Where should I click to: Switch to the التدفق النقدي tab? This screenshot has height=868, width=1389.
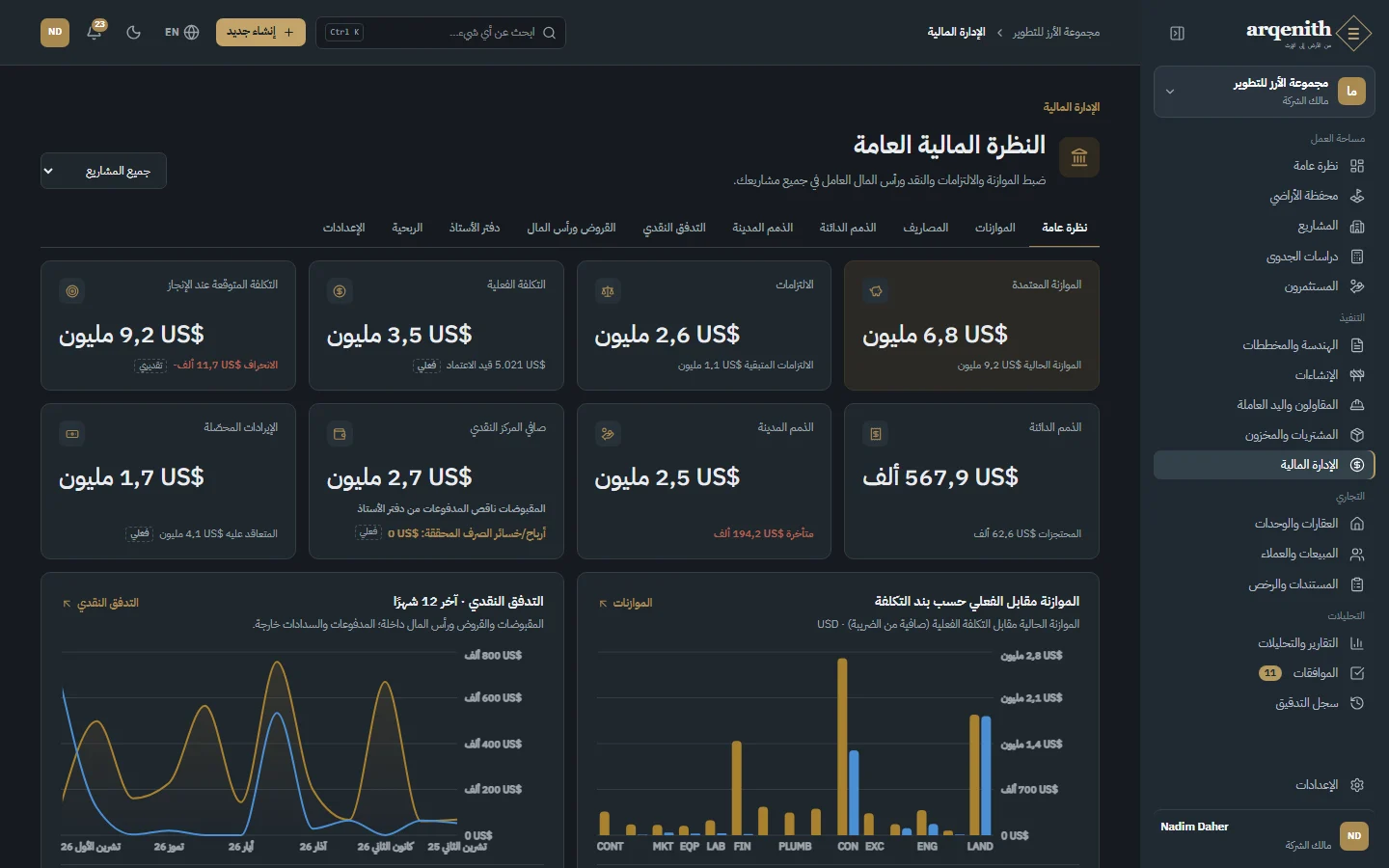click(x=674, y=228)
